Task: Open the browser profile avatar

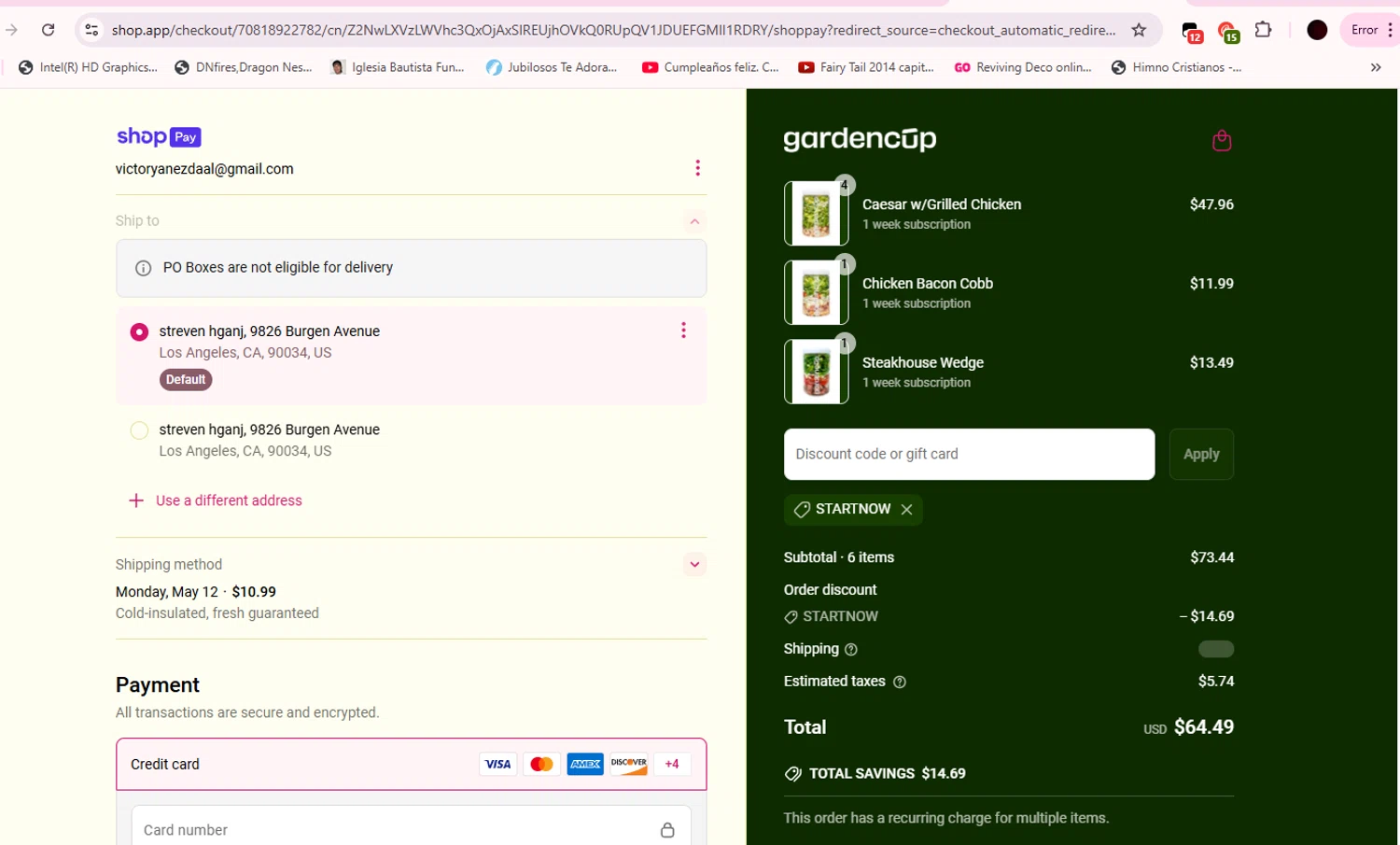Action: click(1317, 30)
